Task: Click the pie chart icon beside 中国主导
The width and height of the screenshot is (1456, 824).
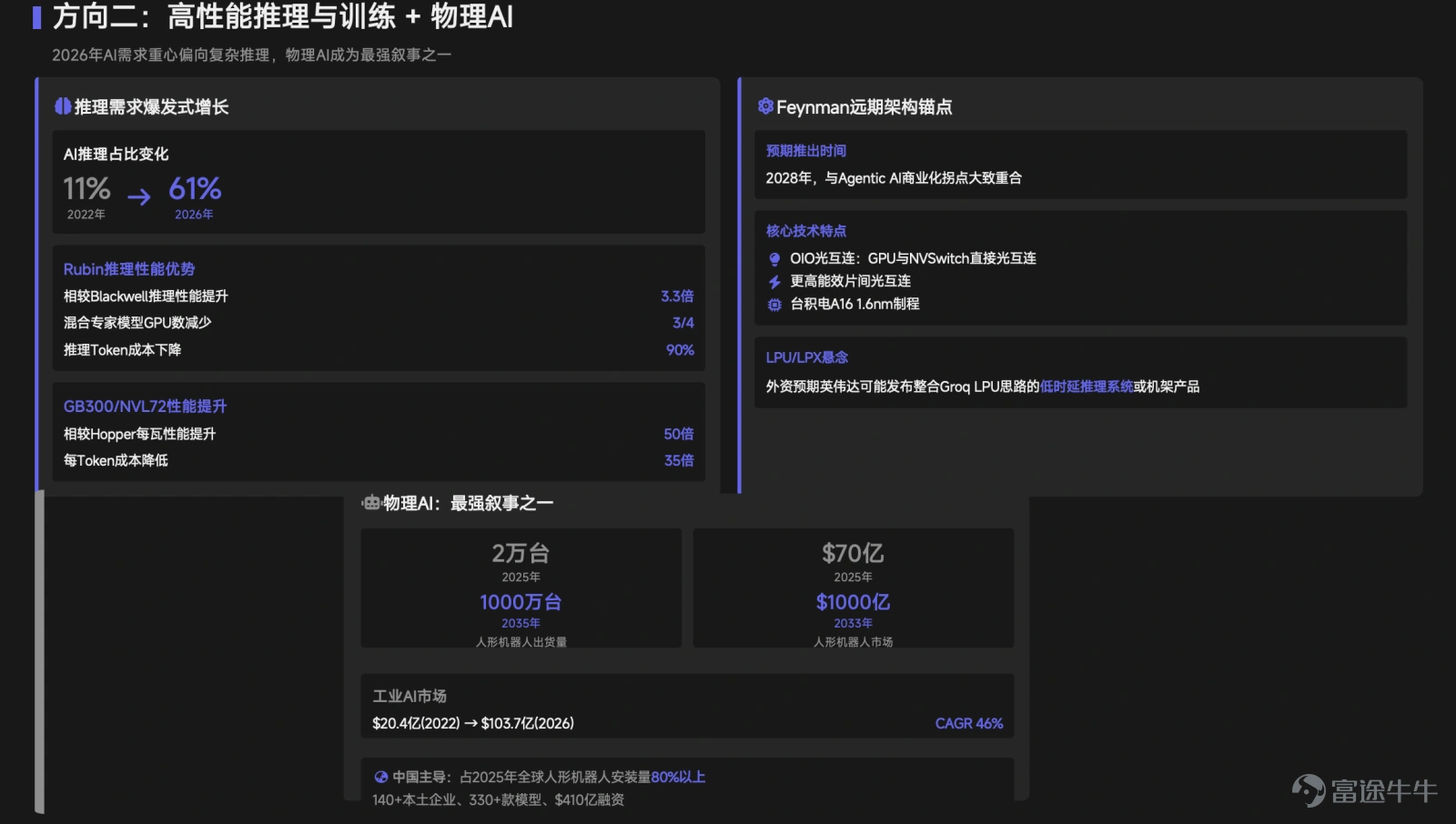Action: [x=381, y=777]
